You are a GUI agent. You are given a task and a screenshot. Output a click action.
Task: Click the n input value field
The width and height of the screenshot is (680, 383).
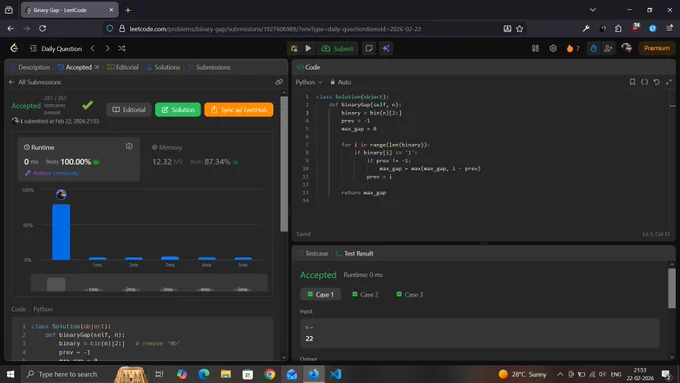(480, 333)
